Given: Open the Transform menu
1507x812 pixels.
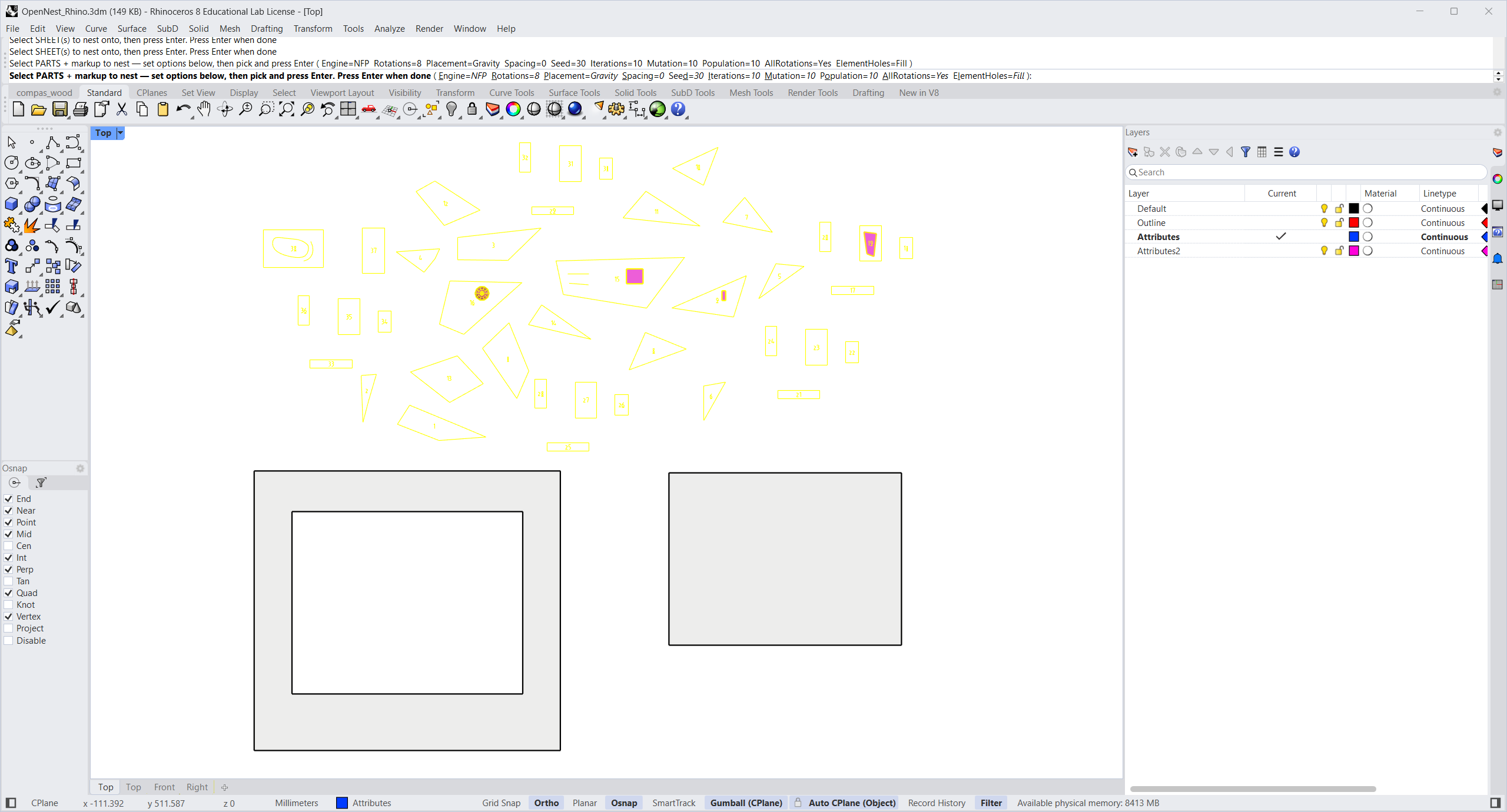Looking at the screenshot, I should point(313,29).
